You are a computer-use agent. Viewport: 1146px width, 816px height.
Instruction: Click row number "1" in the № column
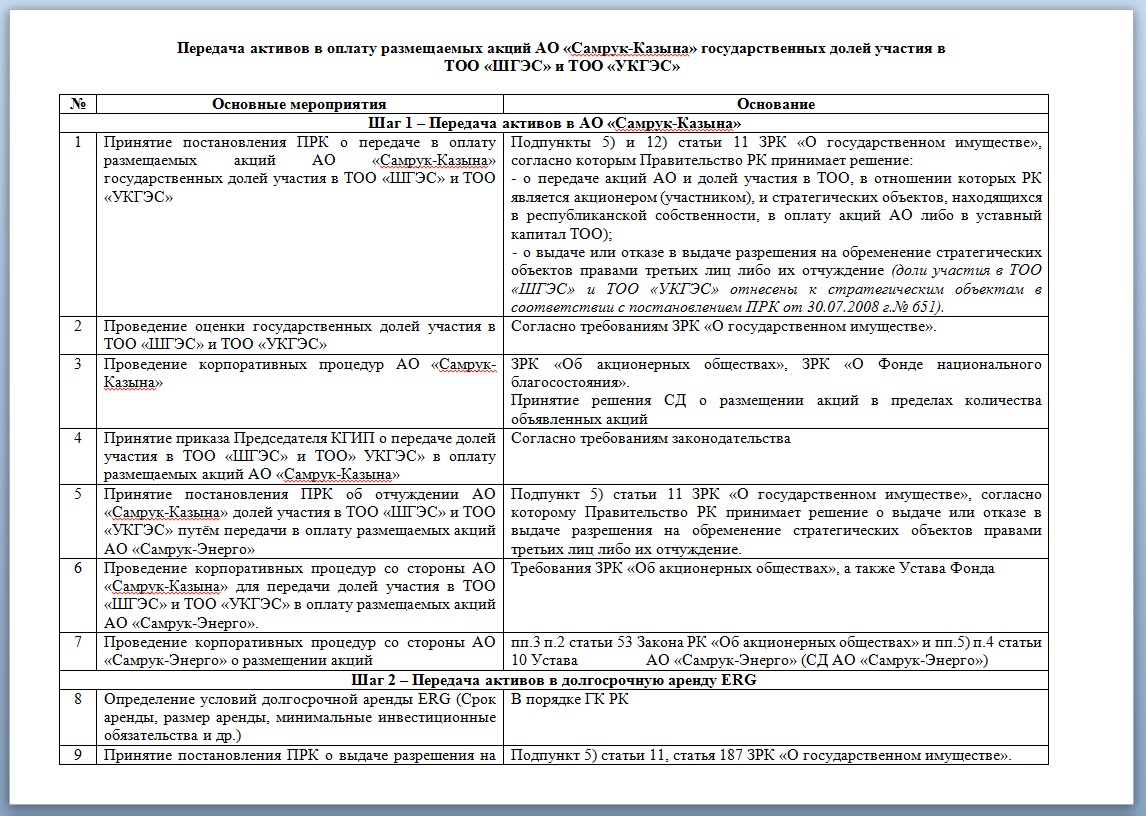(x=78, y=142)
